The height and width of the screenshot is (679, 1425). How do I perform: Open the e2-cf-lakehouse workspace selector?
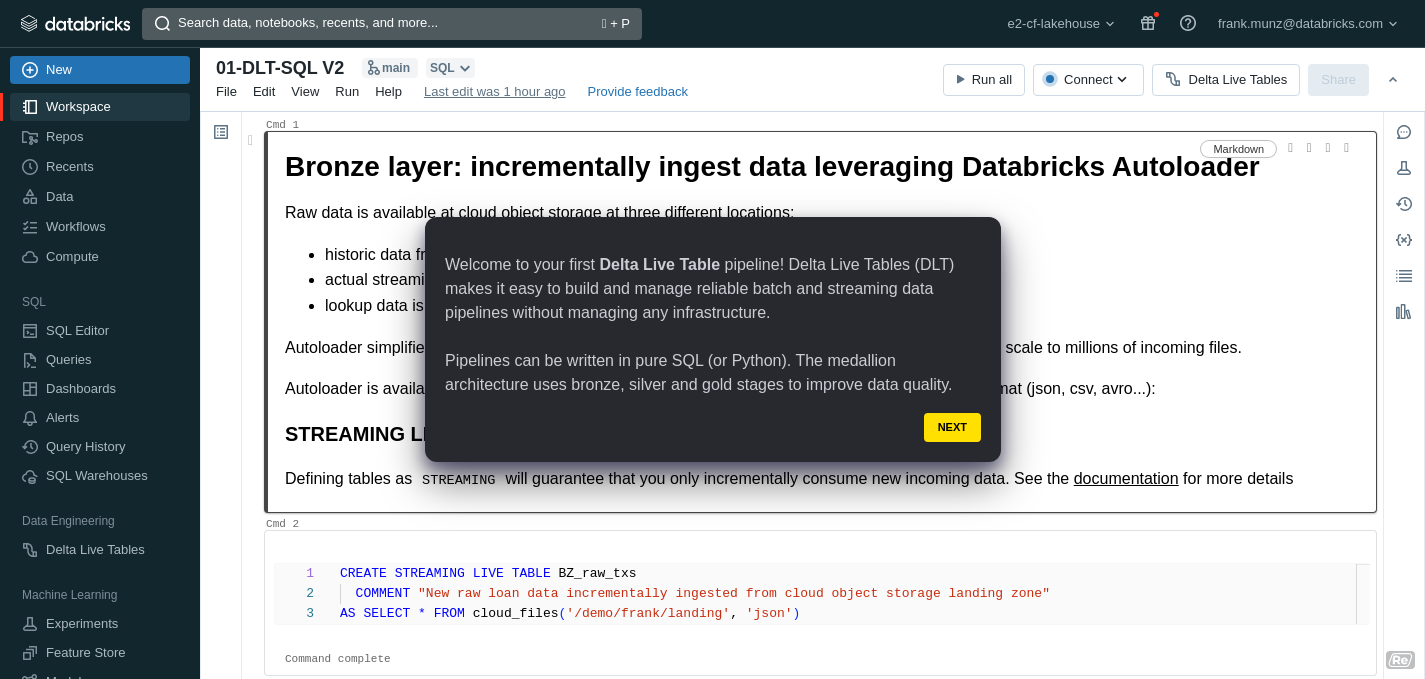coord(1061,23)
